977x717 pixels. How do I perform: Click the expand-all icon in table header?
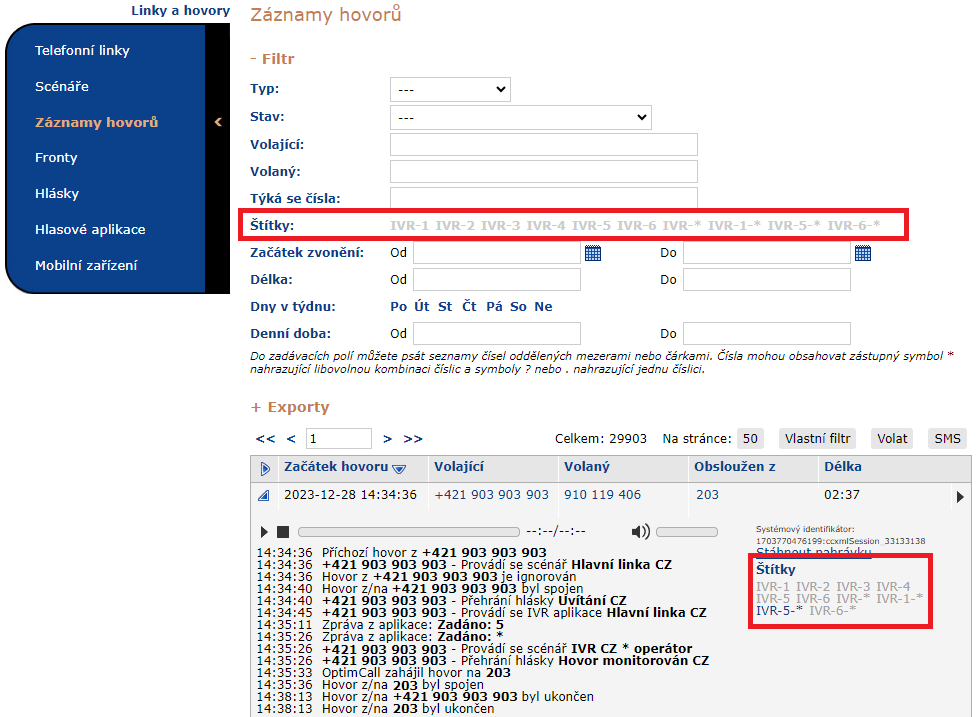coord(265,468)
